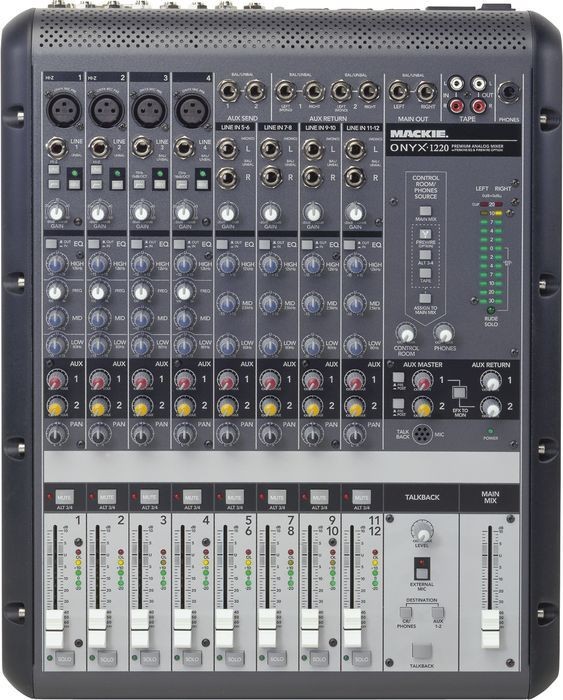Click channel 2 GAIN knob
The height and width of the screenshot is (700, 563).
(98, 212)
